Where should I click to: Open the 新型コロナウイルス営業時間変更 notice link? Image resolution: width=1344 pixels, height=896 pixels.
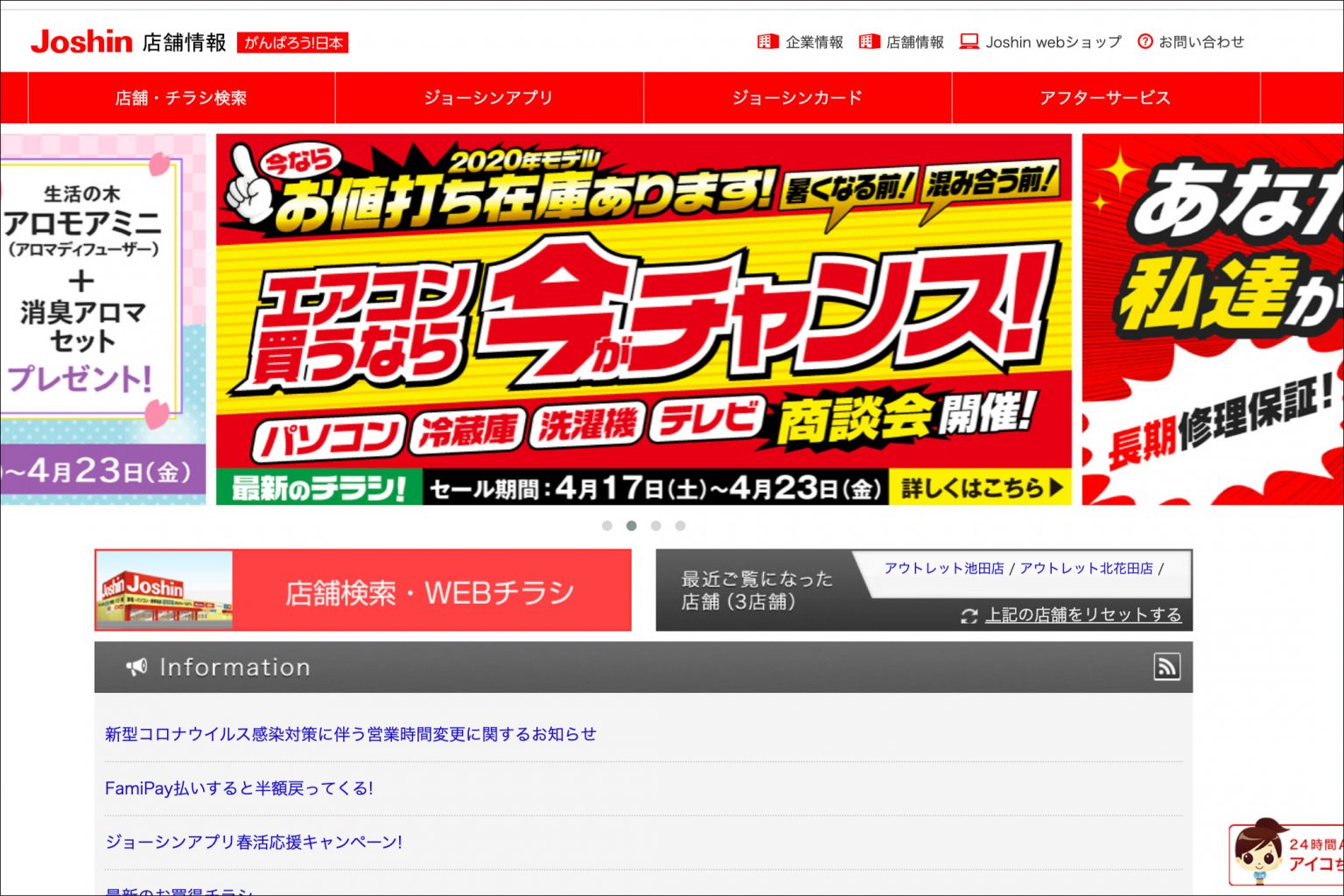coord(350,733)
